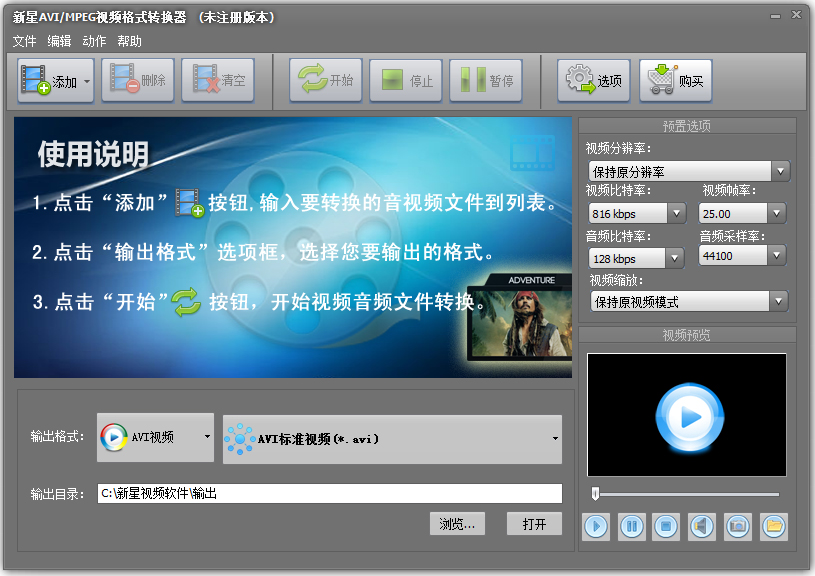Click the snapshot camera icon under preview
The image size is (815, 576).
(736, 526)
